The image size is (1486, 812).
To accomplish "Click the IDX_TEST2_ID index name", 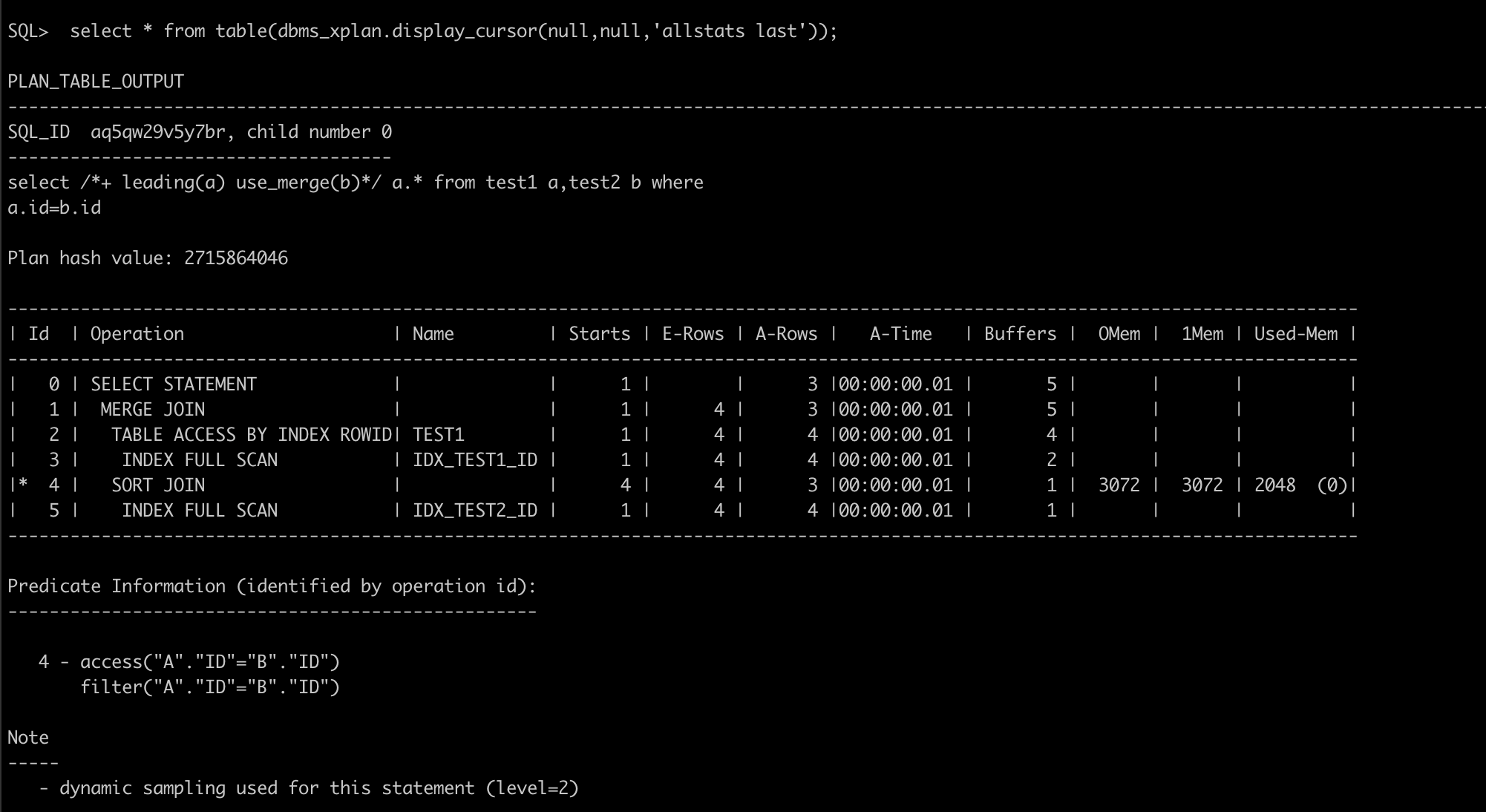I will [475, 511].
